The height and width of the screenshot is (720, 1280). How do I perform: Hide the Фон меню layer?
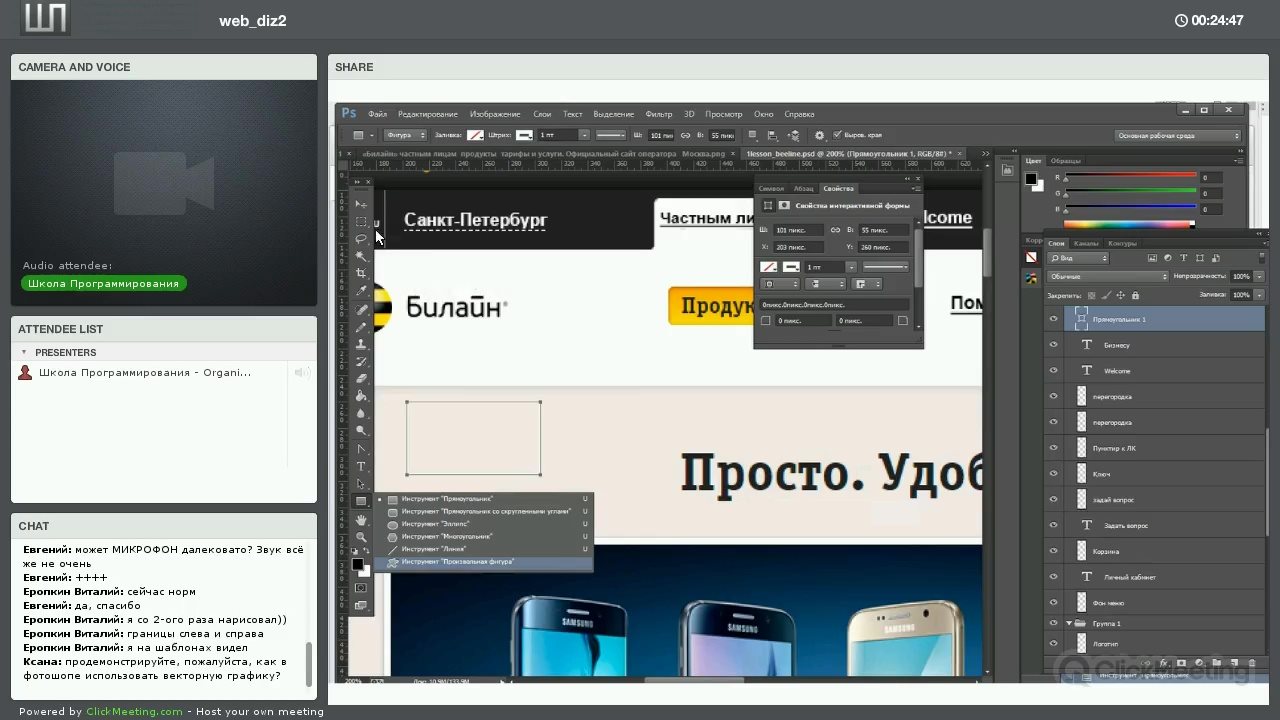1053,602
